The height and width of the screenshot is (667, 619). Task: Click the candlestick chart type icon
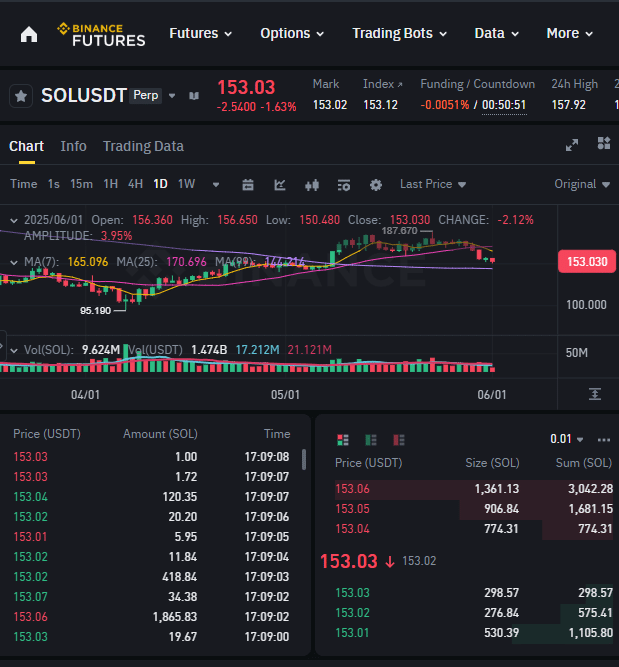(312, 185)
